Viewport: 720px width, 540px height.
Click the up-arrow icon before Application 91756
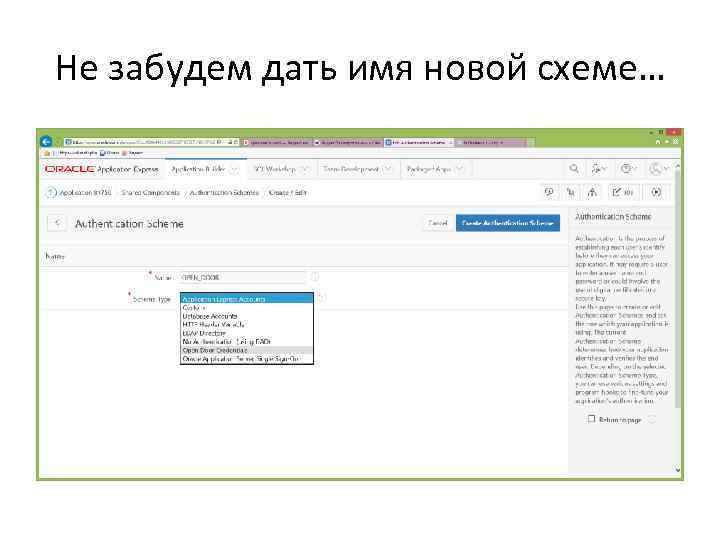(x=51, y=192)
